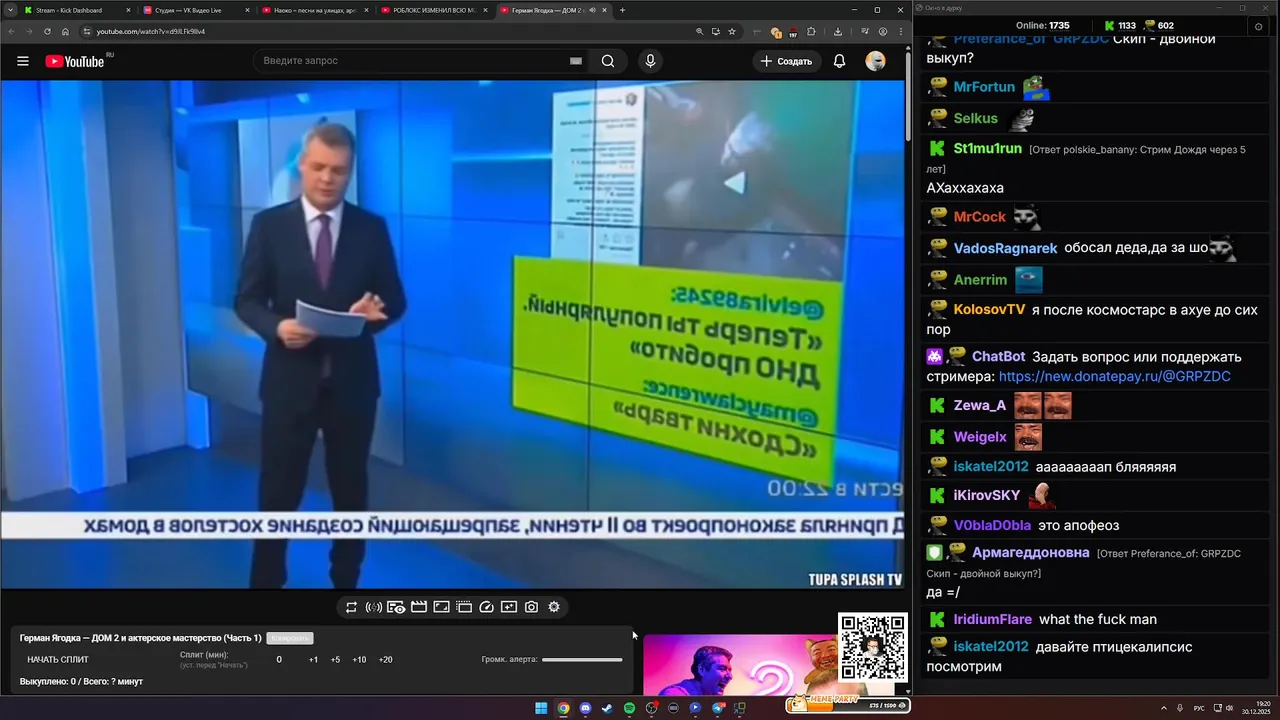Expand system tray hidden icons chevron
The image size is (1280, 720).
tap(1165, 708)
